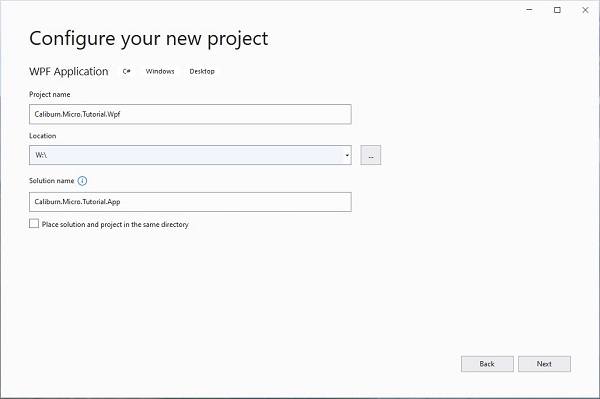
Task: Select the Windows tag
Action: tap(160, 71)
